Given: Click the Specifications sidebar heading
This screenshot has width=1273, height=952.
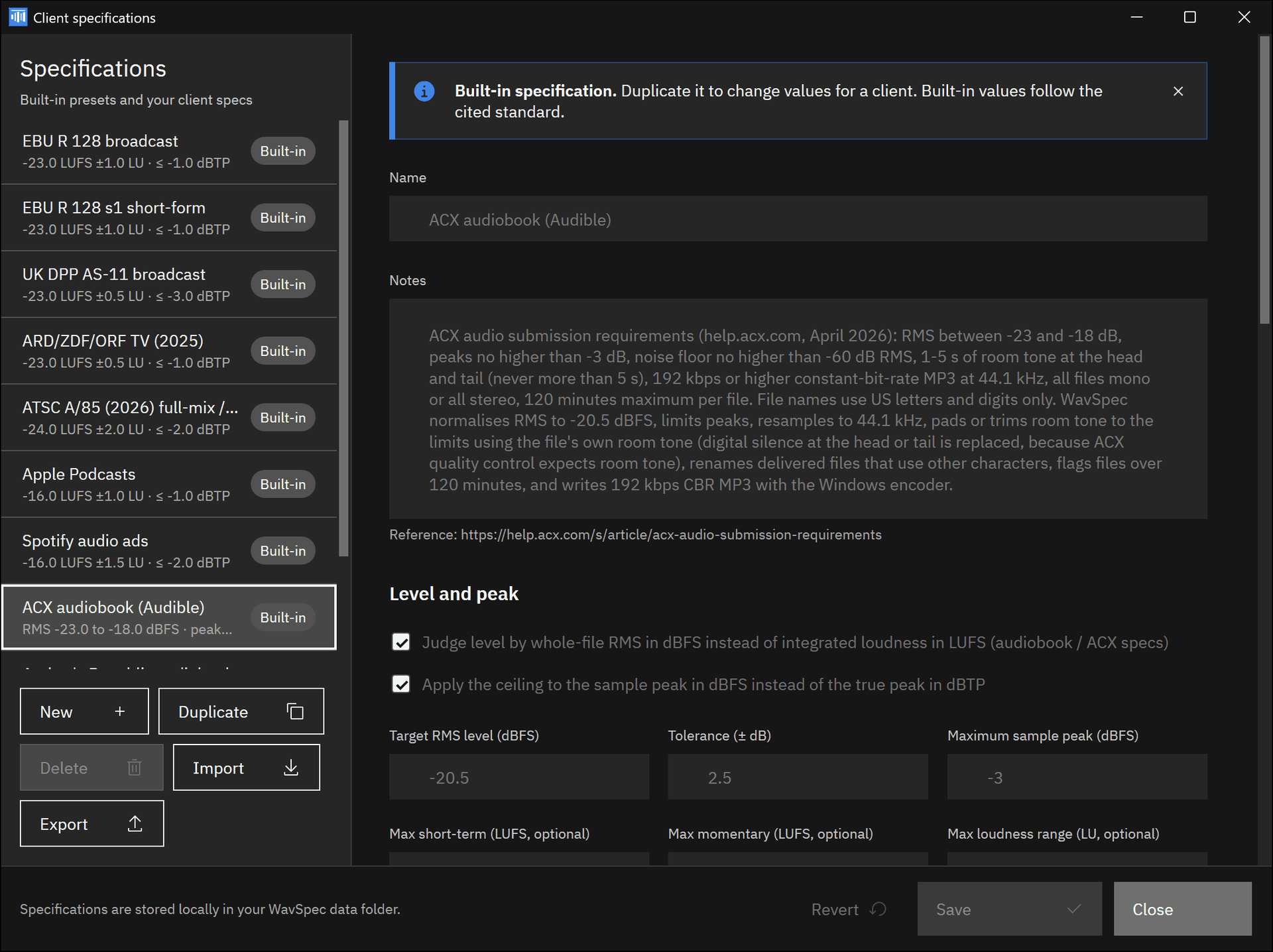Looking at the screenshot, I should (93, 69).
